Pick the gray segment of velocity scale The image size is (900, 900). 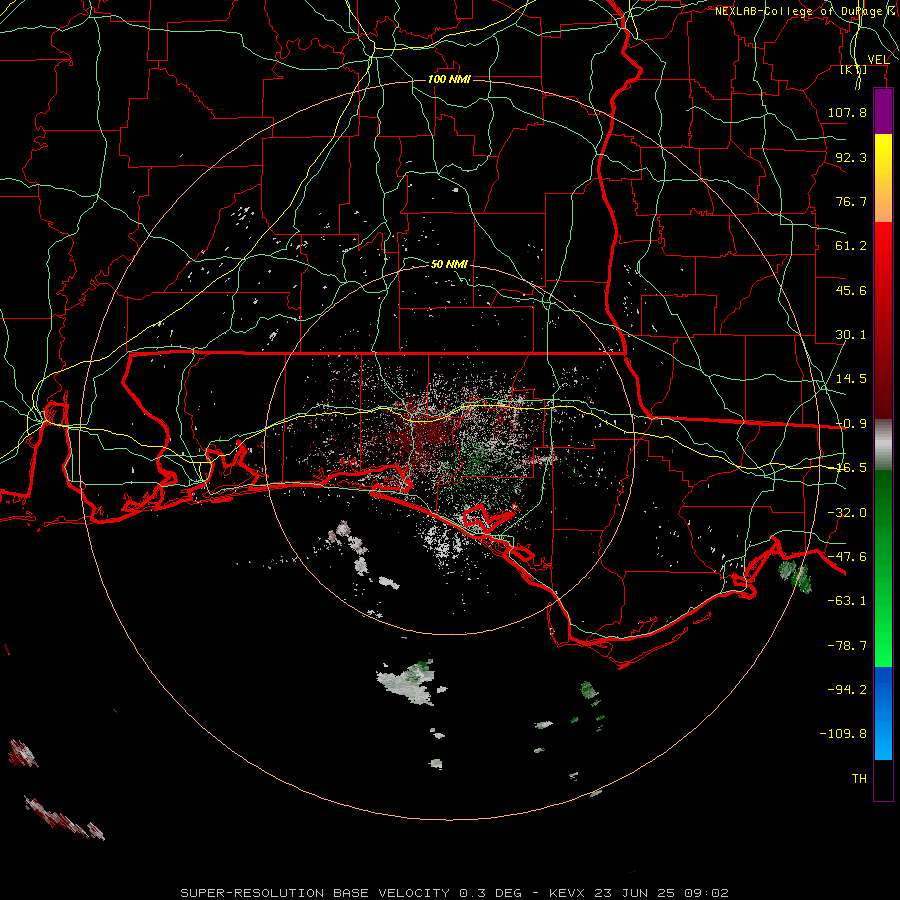[883, 445]
